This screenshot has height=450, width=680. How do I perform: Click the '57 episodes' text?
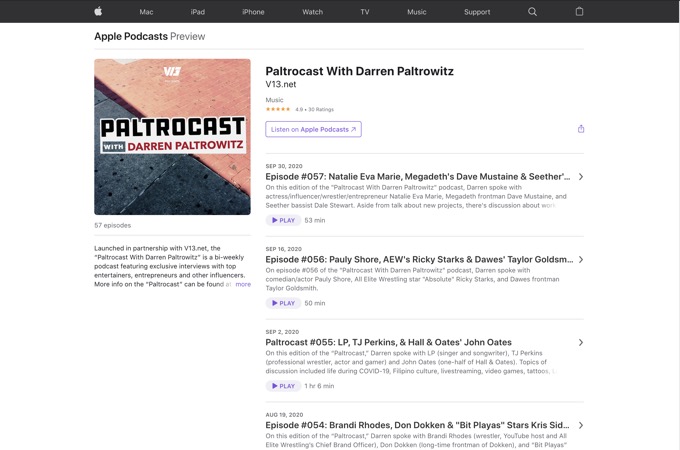[112, 225]
